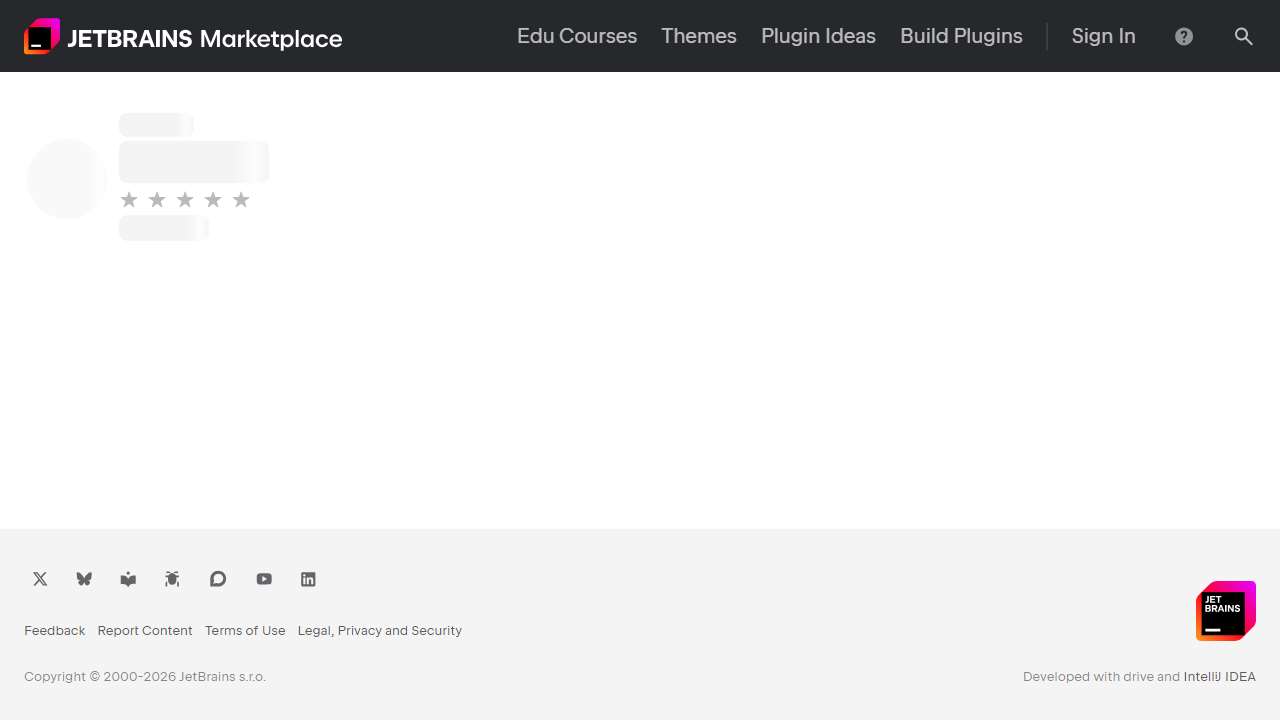Click the JetBrains Marketplace logo
The image size is (1280, 720).
(x=183, y=36)
